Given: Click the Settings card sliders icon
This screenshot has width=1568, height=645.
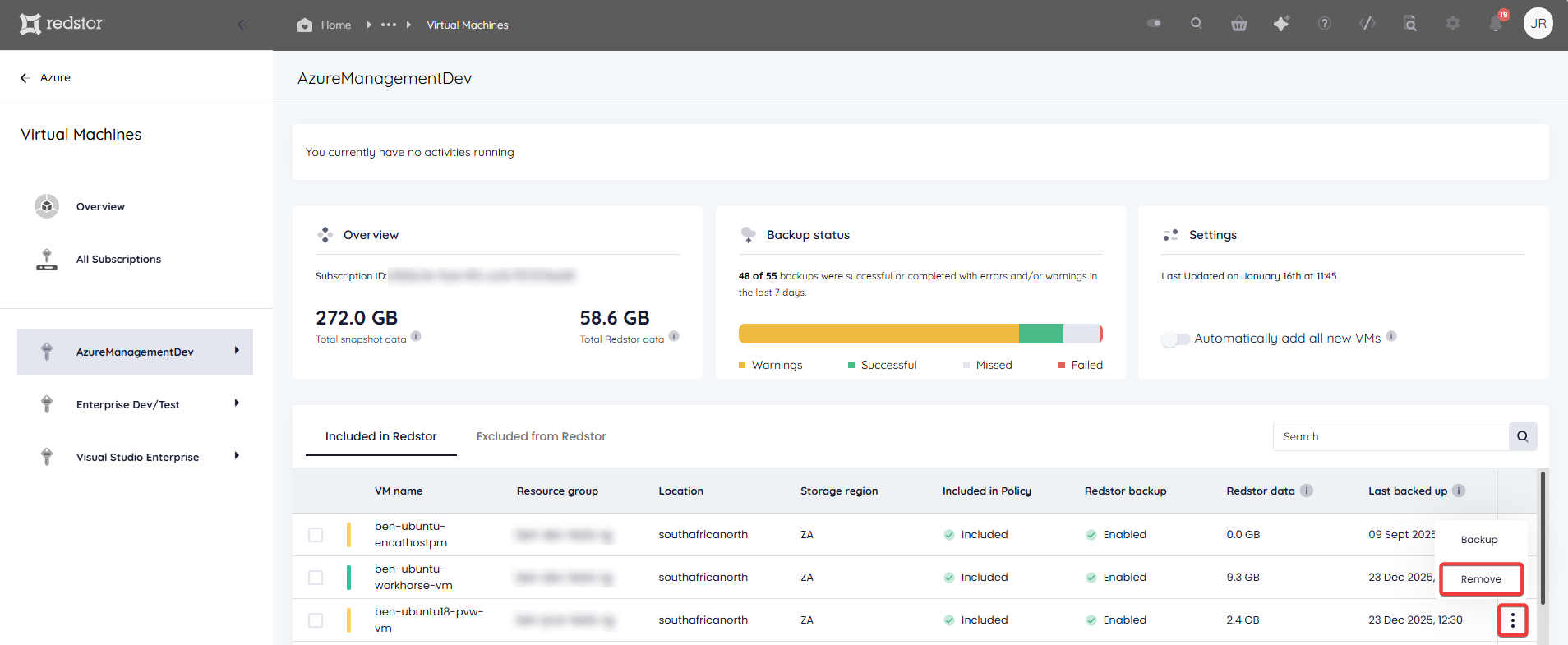Looking at the screenshot, I should (1171, 235).
